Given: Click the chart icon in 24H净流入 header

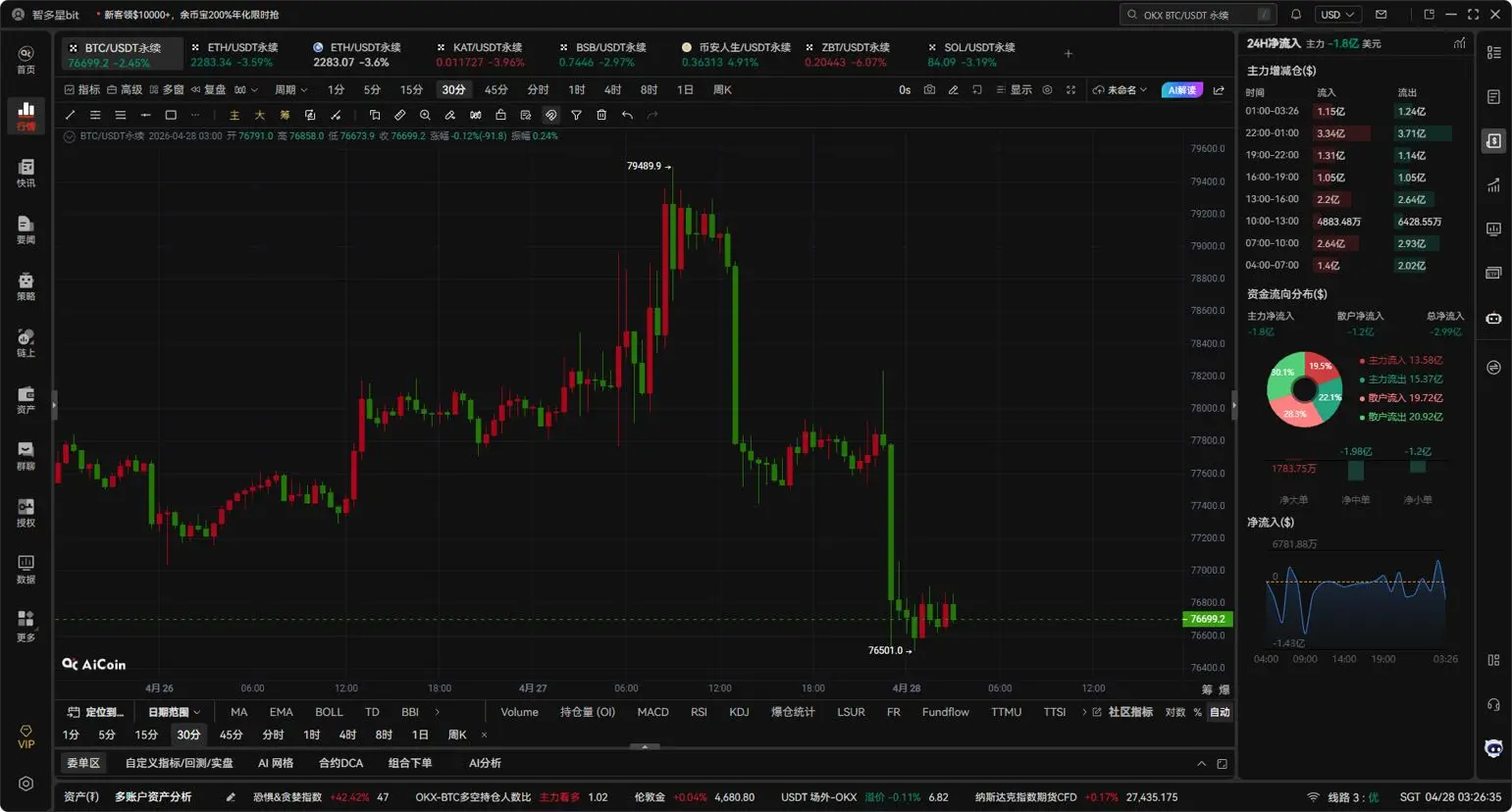Looking at the screenshot, I should (1459, 43).
